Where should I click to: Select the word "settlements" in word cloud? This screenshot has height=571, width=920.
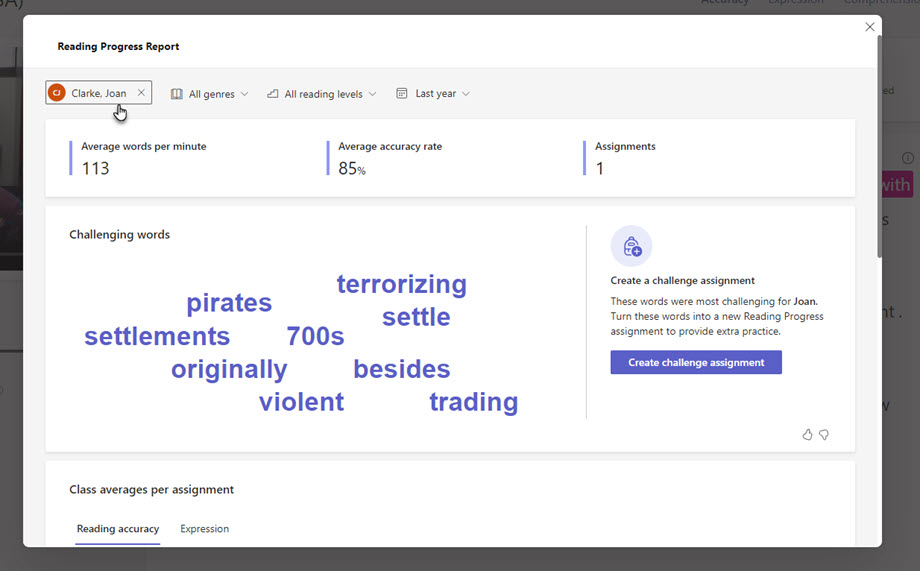tap(157, 336)
